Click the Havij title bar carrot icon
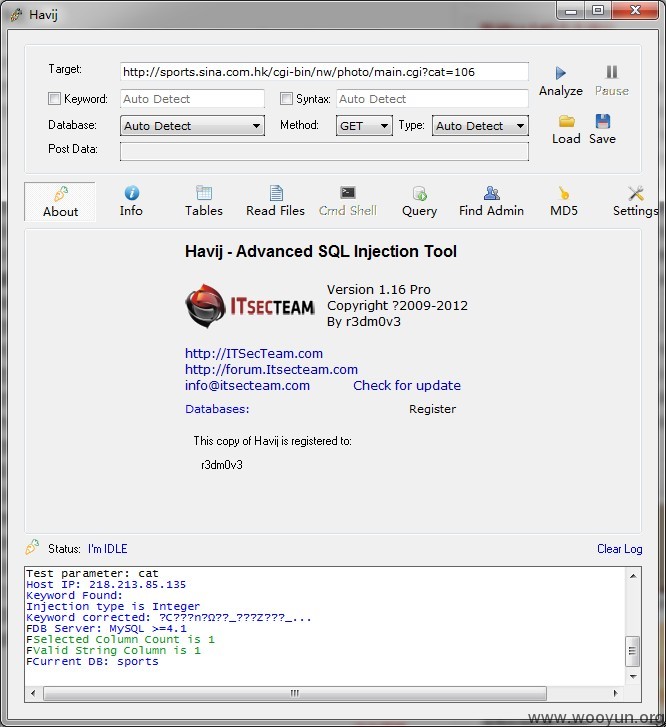This screenshot has height=727, width=666. point(16,15)
